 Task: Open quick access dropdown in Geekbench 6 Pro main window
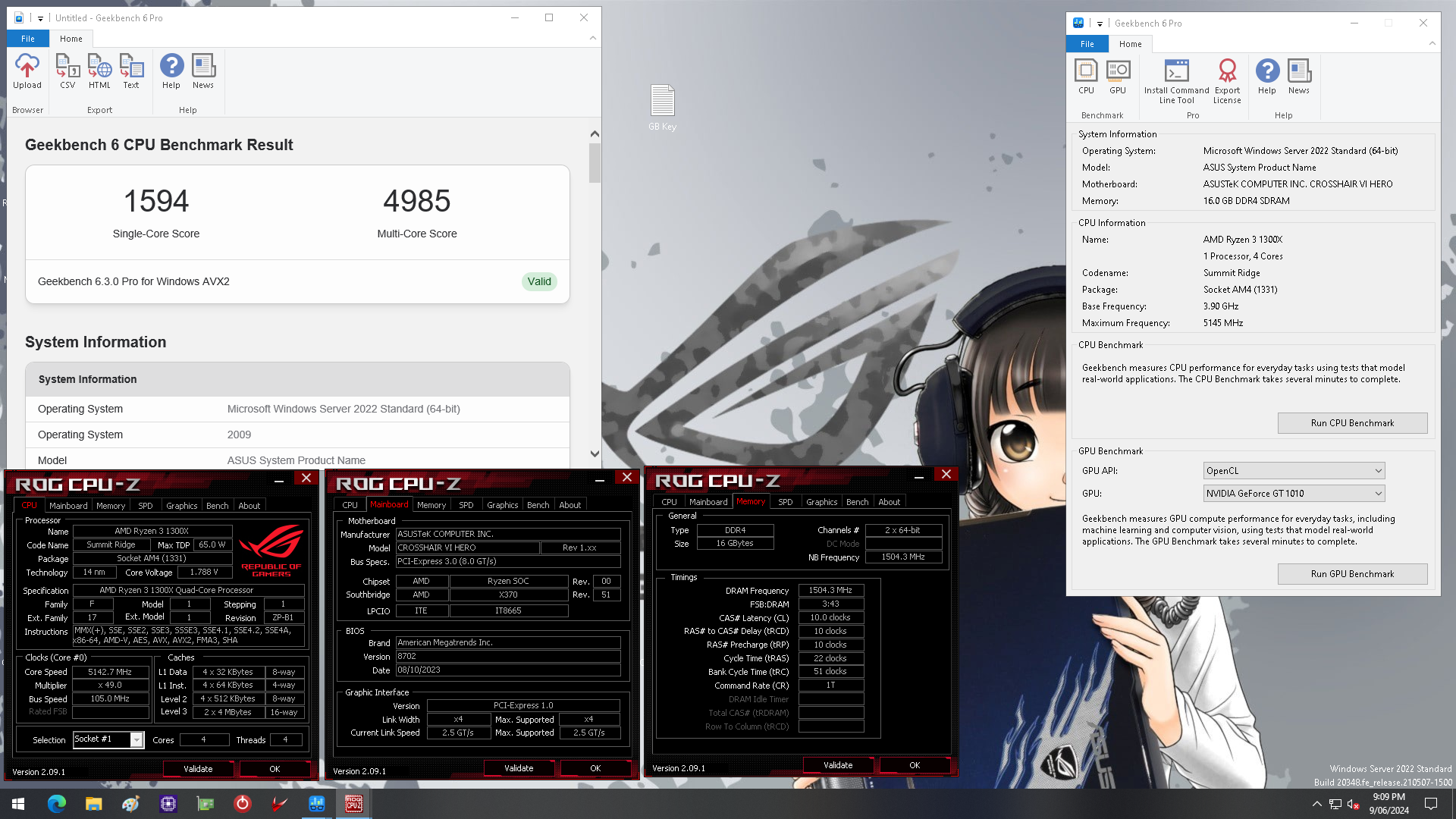(x=1100, y=24)
